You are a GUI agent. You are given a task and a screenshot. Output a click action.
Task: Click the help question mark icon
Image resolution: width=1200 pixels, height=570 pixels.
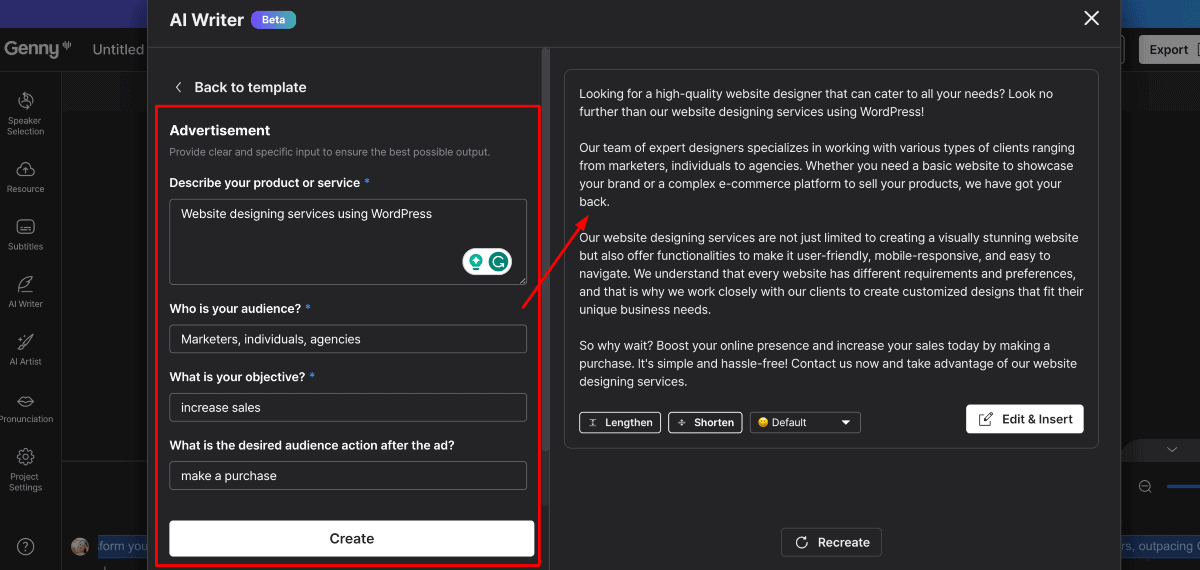[x=26, y=546]
